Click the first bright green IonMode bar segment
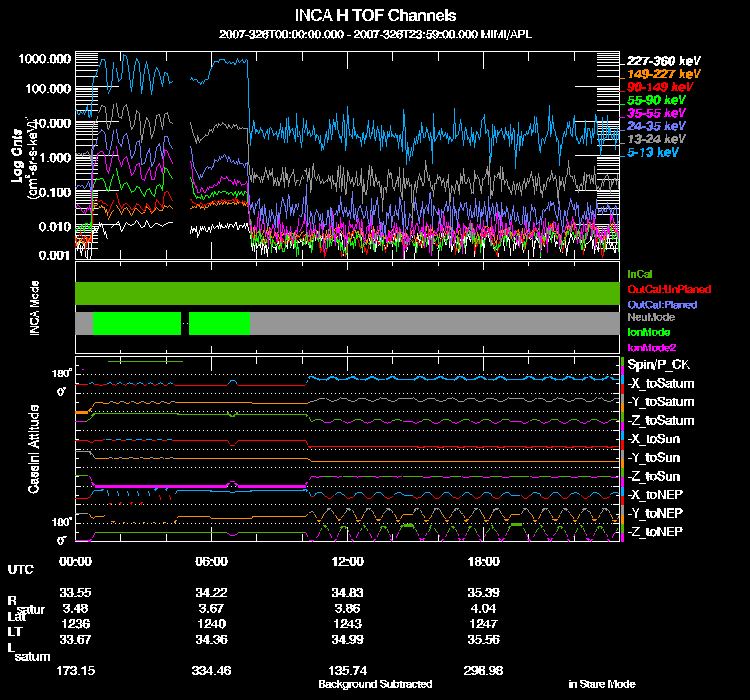This screenshot has height=700, width=750. click(137, 323)
